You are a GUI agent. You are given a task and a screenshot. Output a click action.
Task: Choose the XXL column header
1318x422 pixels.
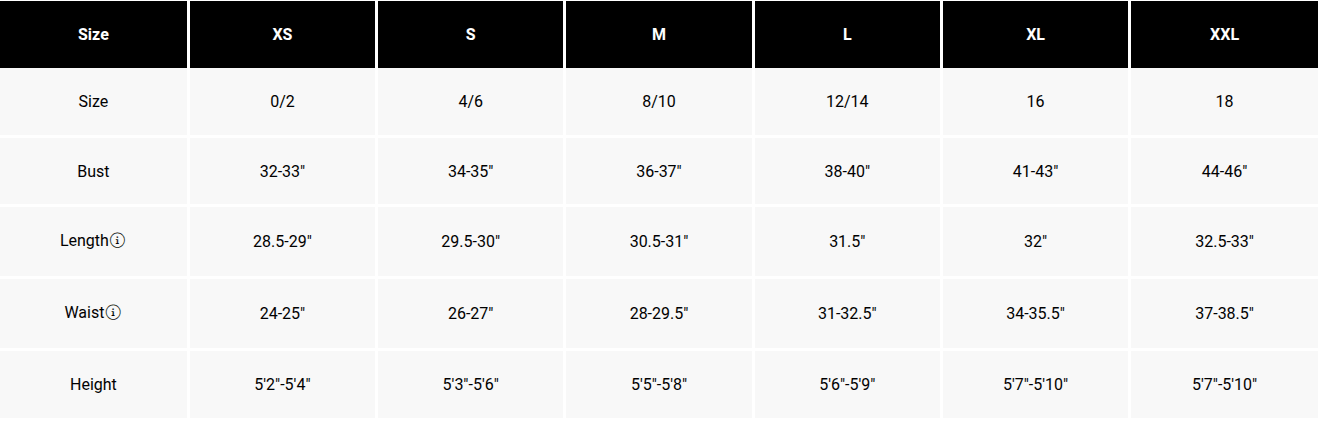[1224, 34]
